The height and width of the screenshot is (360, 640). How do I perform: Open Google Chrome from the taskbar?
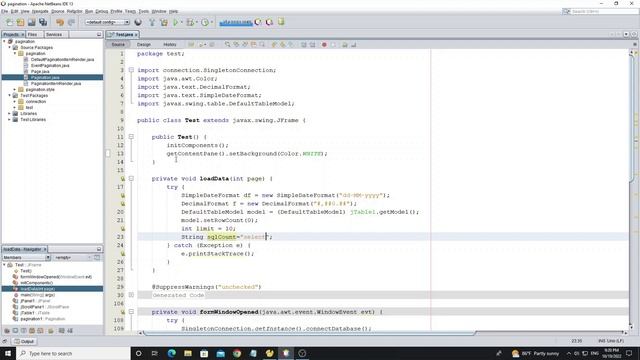237,353
